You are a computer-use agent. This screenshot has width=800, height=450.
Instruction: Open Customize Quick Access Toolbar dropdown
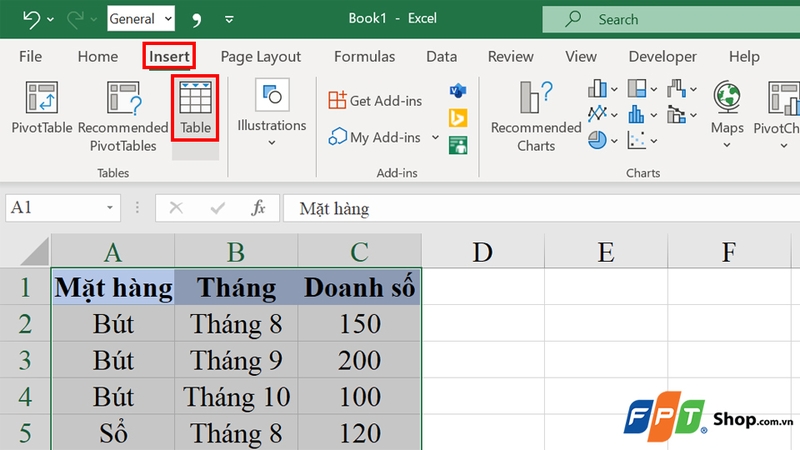[229, 19]
